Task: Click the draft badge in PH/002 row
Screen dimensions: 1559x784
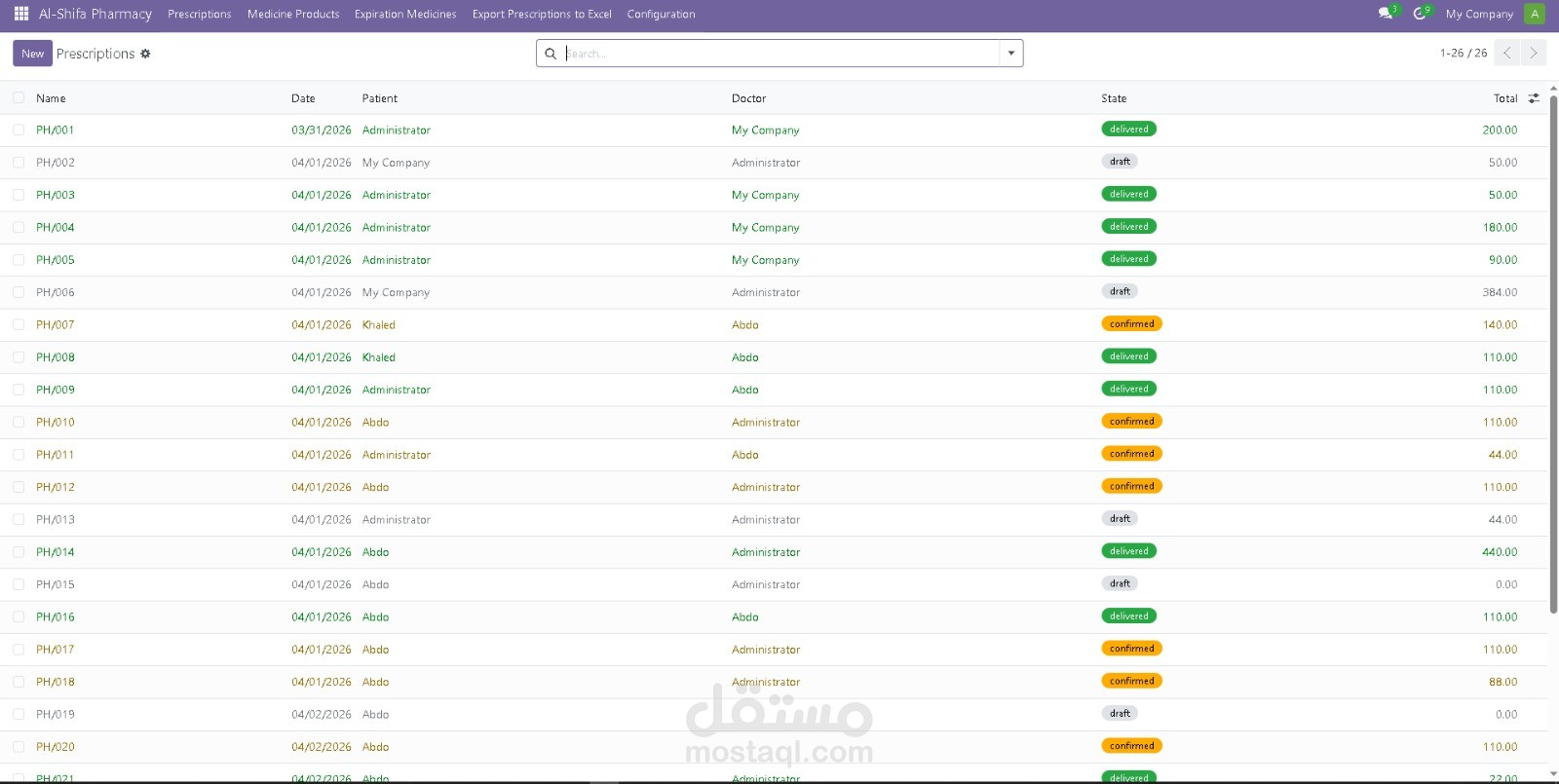Action: pyautogui.click(x=1120, y=162)
